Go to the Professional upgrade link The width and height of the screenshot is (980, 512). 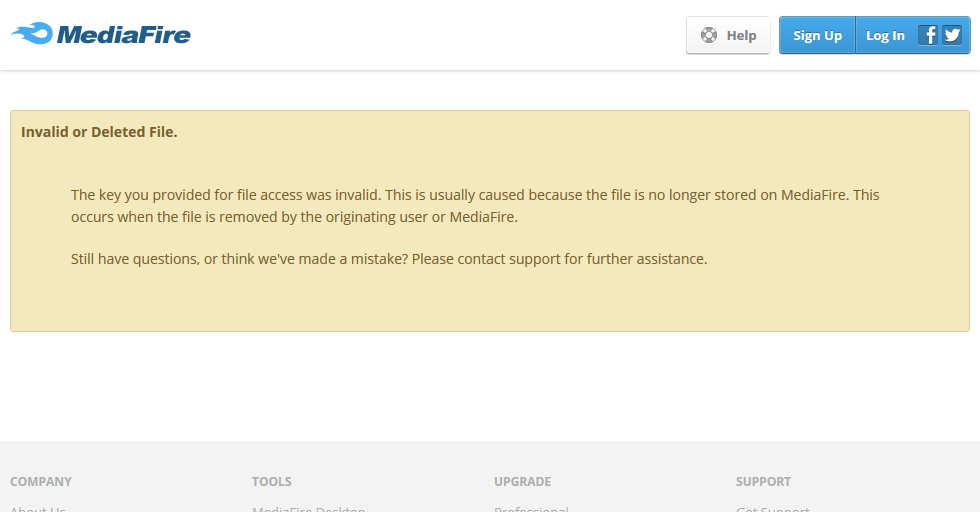pyautogui.click(x=531, y=508)
